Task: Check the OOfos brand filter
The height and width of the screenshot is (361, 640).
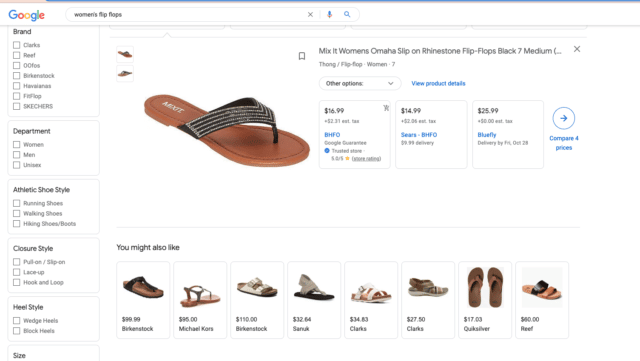Action: pos(16,65)
